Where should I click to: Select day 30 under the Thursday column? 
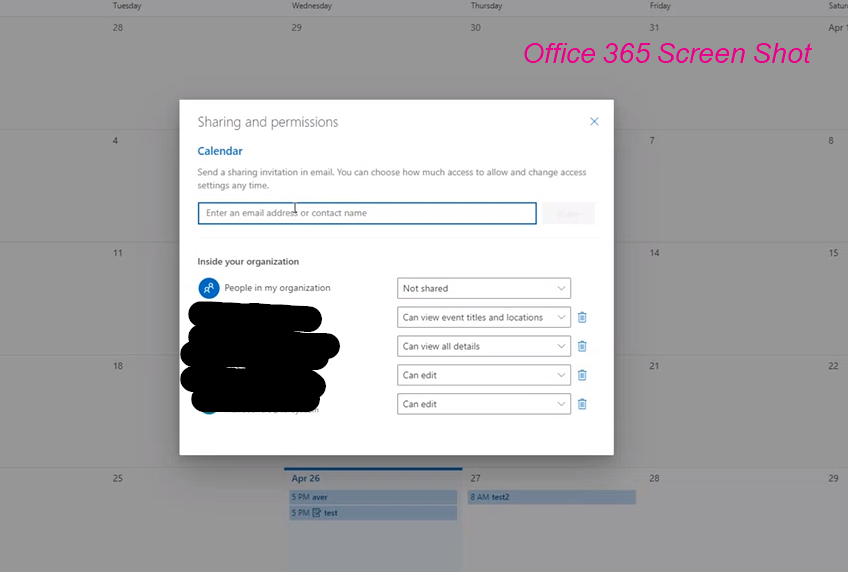coord(475,28)
